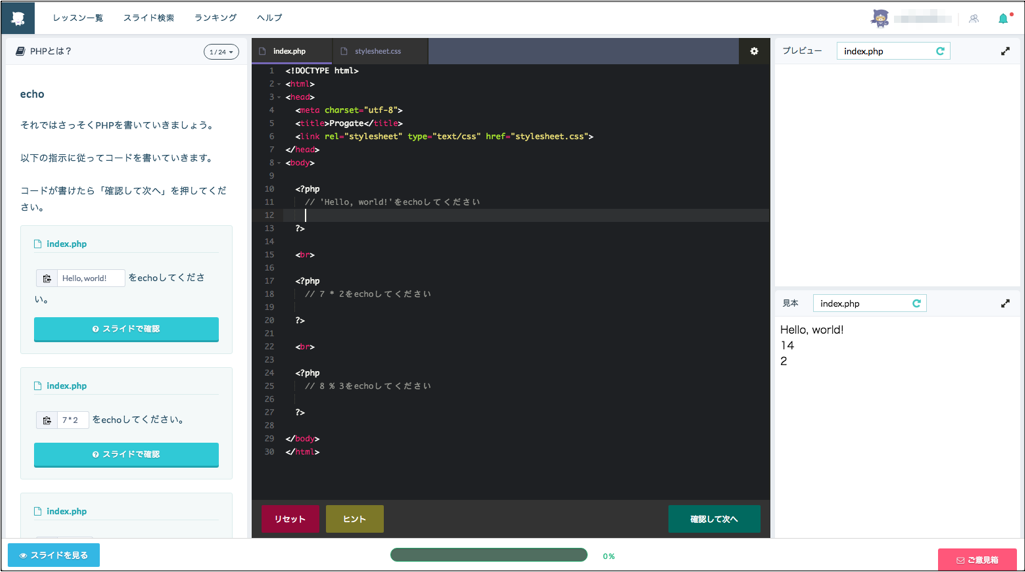
Task: Click the echo heading text
Action: click(32, 94)
